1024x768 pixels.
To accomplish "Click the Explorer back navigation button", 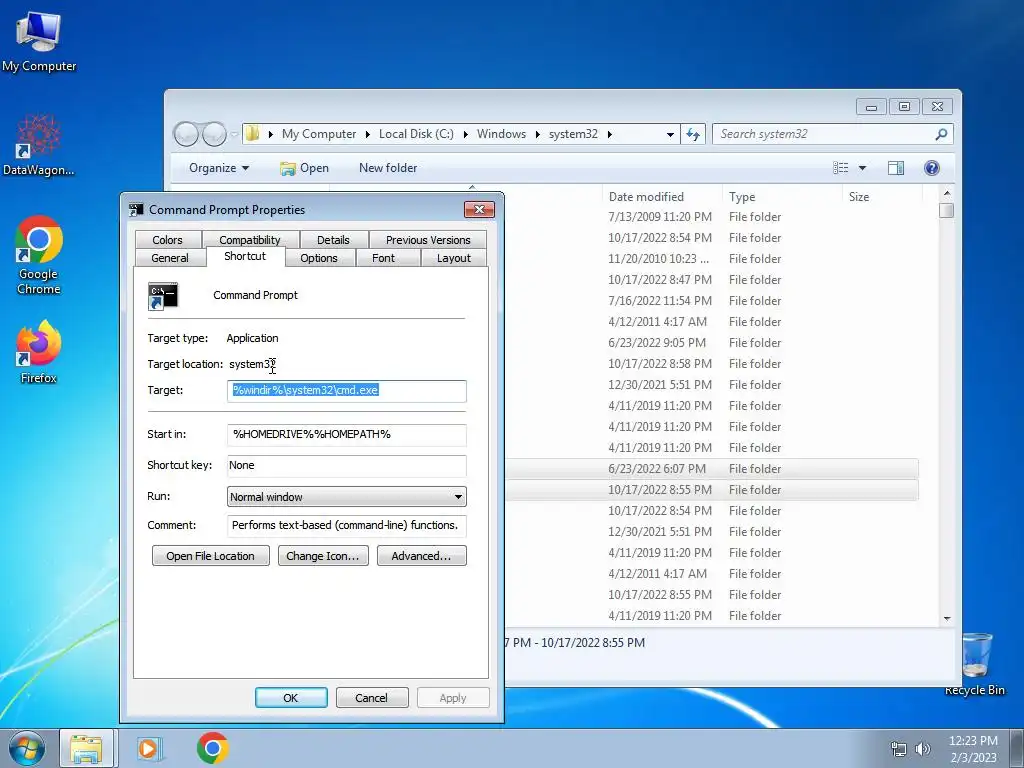I will click(x=186, y=134).
